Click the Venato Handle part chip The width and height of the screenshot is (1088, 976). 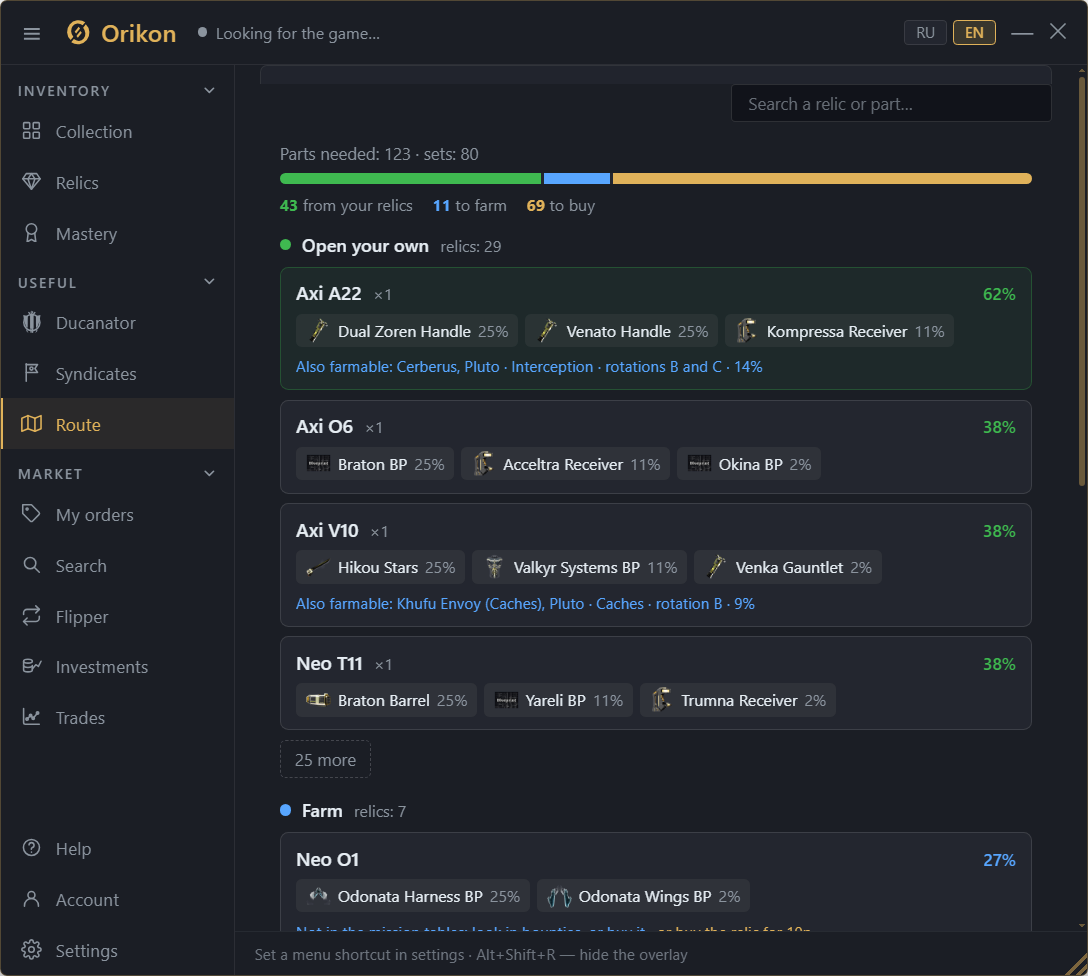pos(621,331)
